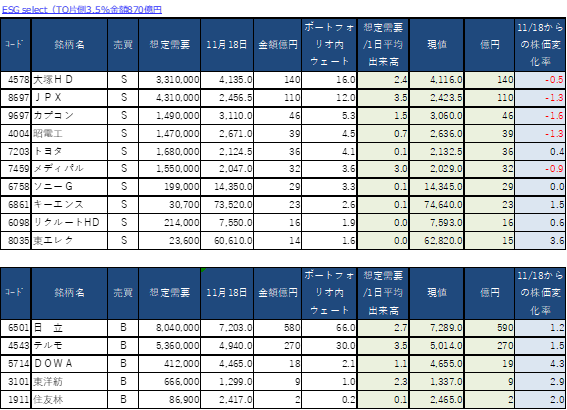This screenshot has width=567, height=410.
Task: Open the ESG select title link
Action: click(82, 9)
